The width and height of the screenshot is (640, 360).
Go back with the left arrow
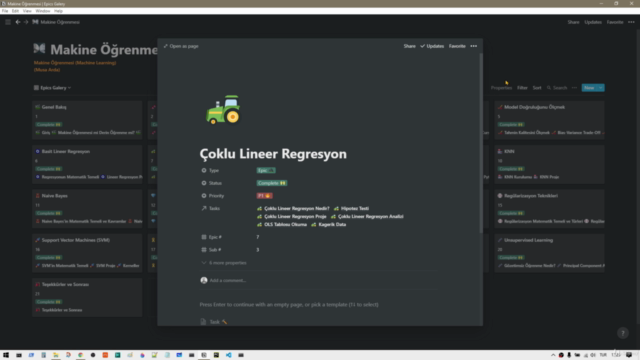point(18,22)
